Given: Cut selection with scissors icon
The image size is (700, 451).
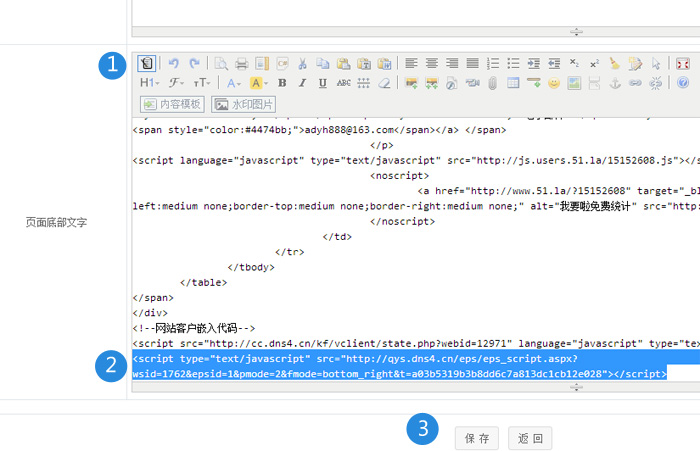Looking at the screenshot, I should (x=302, y=63).
